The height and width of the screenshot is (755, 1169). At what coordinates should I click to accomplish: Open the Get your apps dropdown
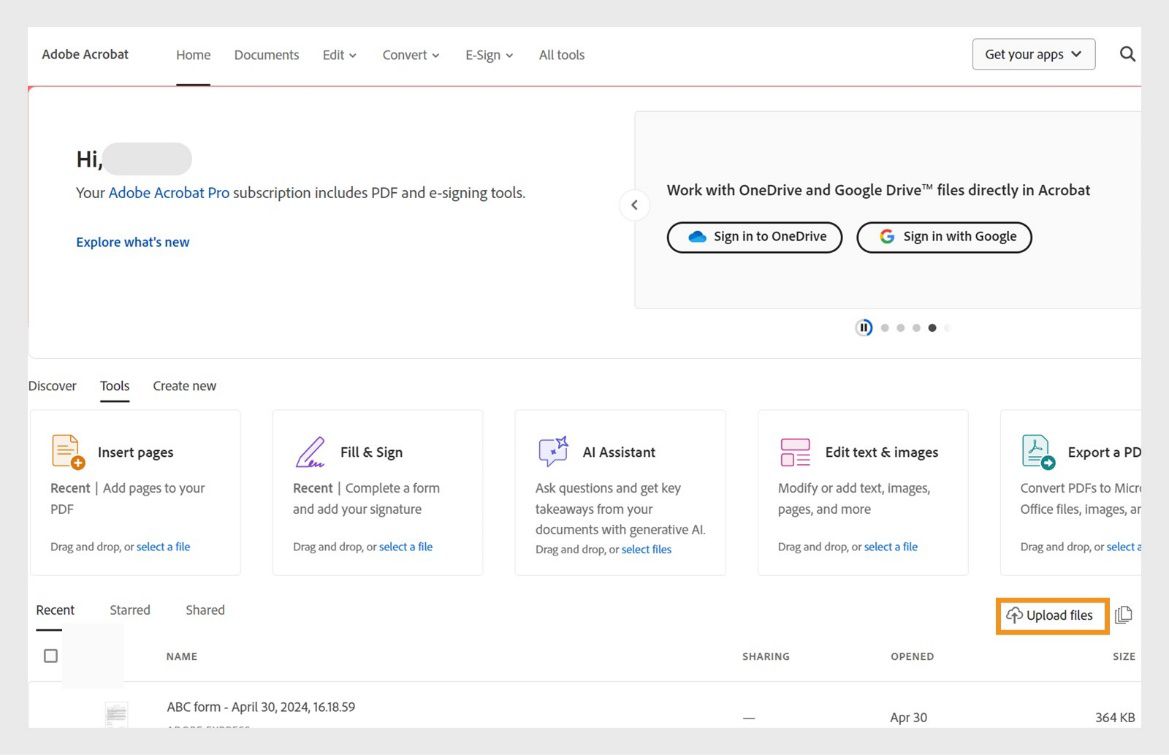click(x=1033, y=54)
